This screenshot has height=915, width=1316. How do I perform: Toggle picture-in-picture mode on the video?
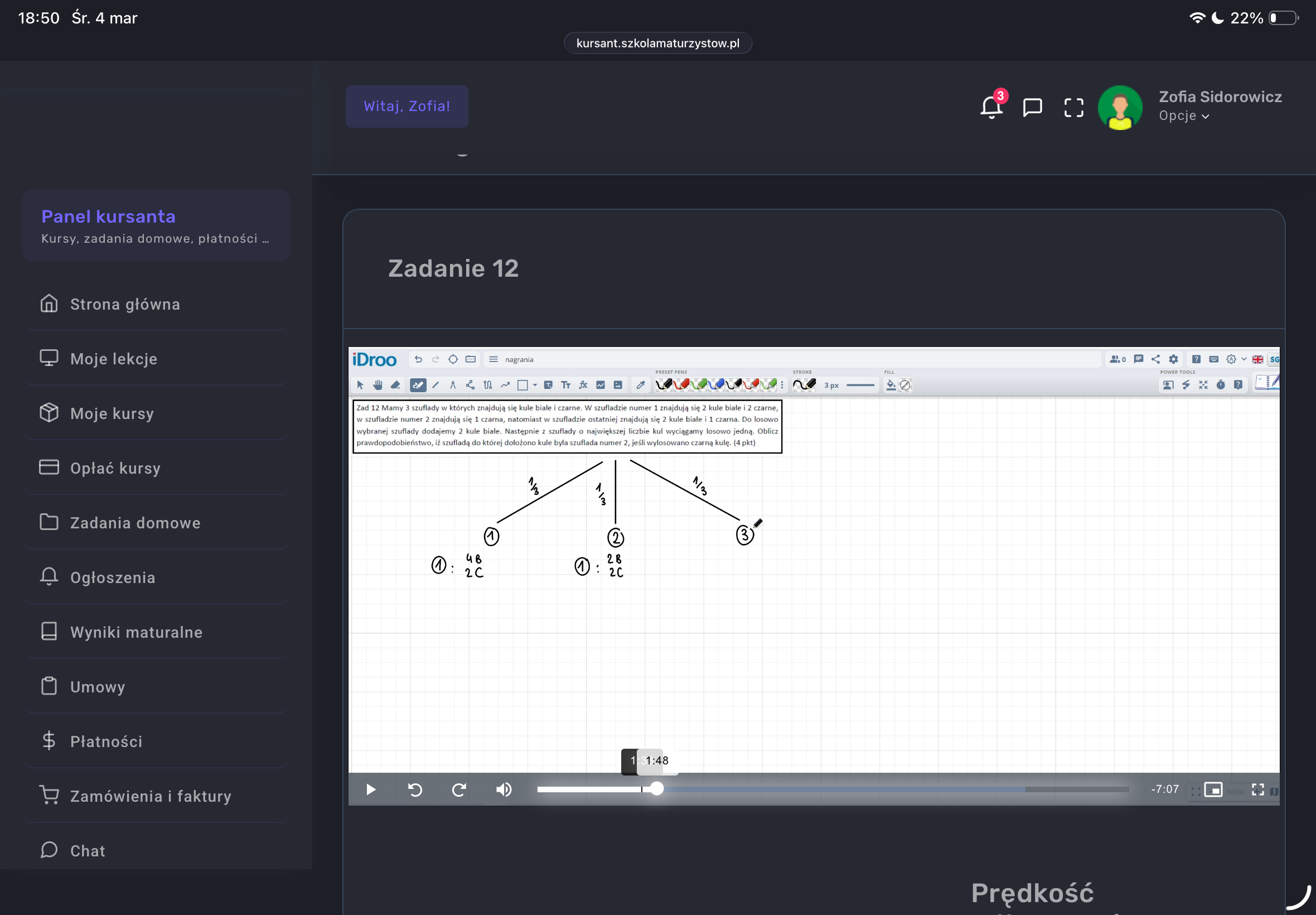click(x=1213, y=789)
